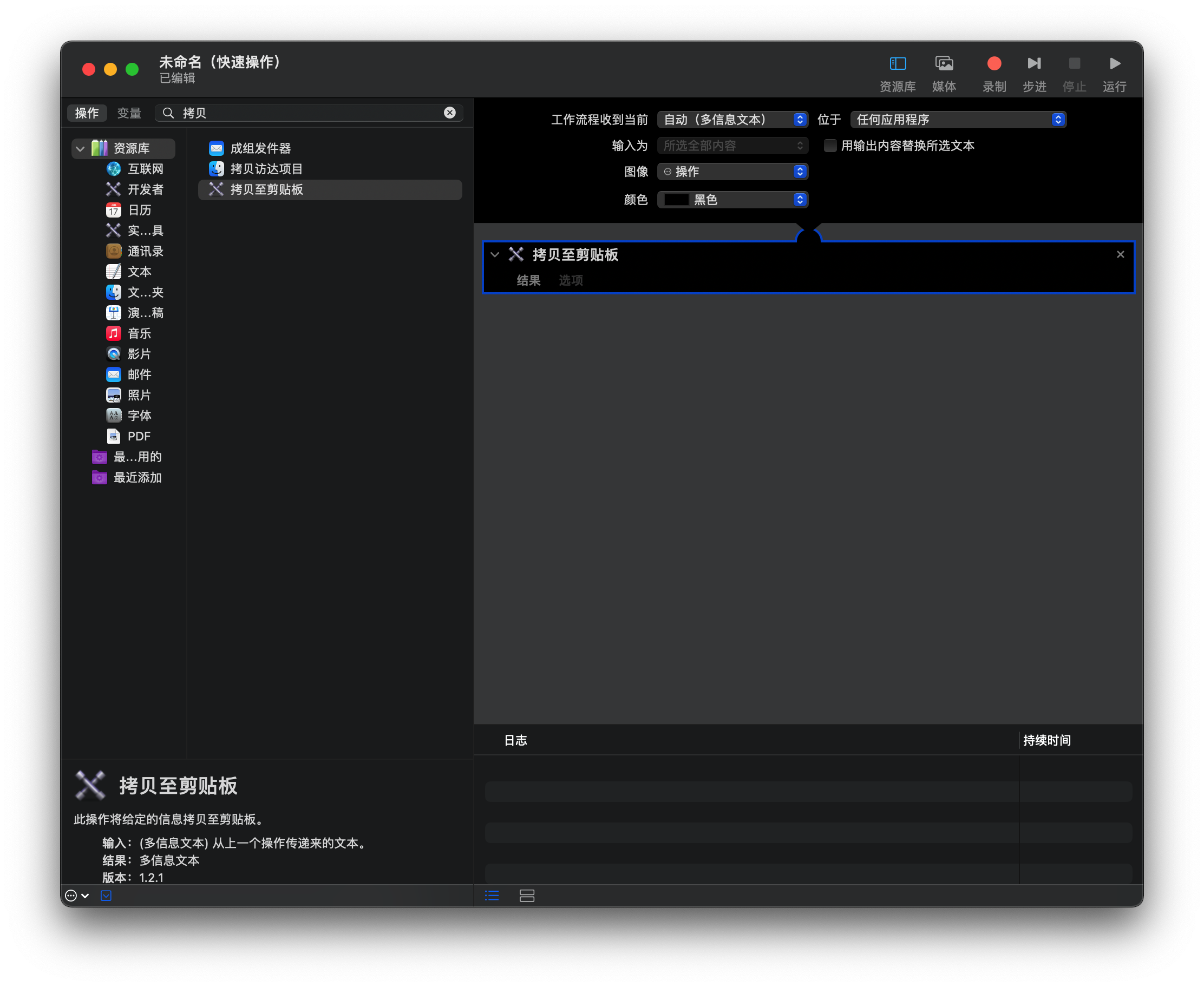This screenshot has height=987, width=1204.
Task: Click the 步进 step icon
Action: pos(1034,63)
